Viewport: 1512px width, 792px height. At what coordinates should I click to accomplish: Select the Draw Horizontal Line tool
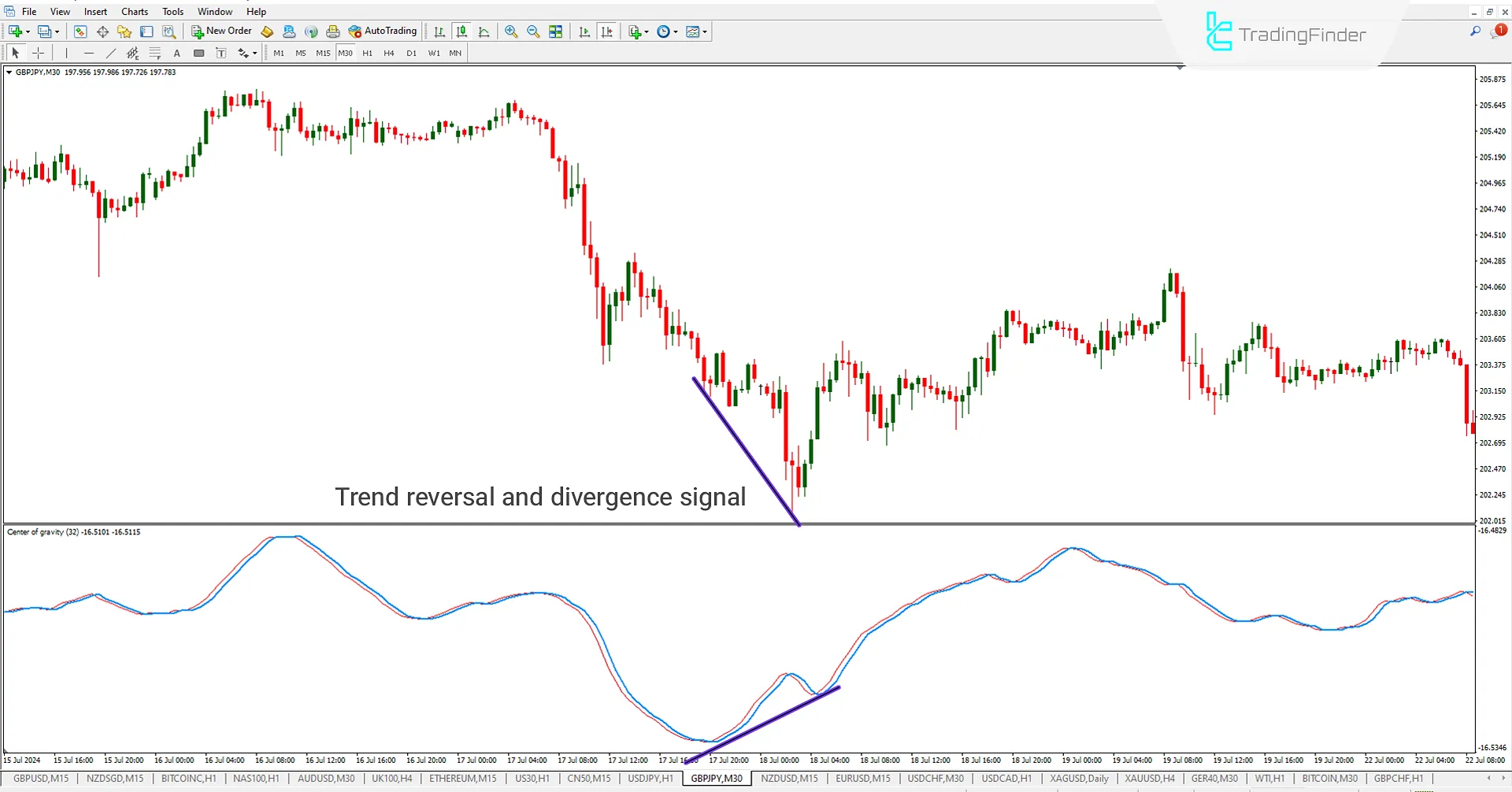tap(89, 53)
